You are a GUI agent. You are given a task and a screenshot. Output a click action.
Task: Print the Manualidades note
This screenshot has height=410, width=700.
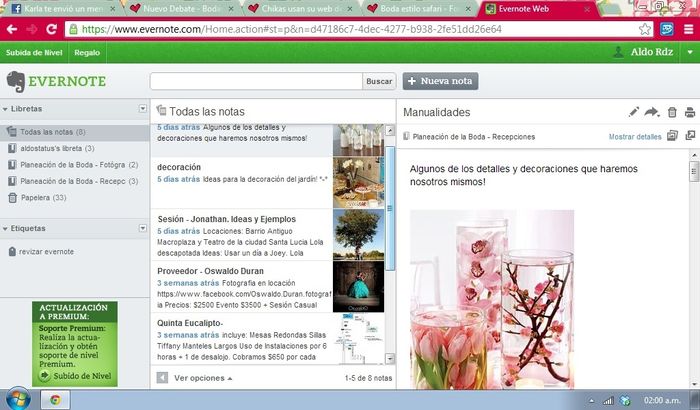(690, 112)
